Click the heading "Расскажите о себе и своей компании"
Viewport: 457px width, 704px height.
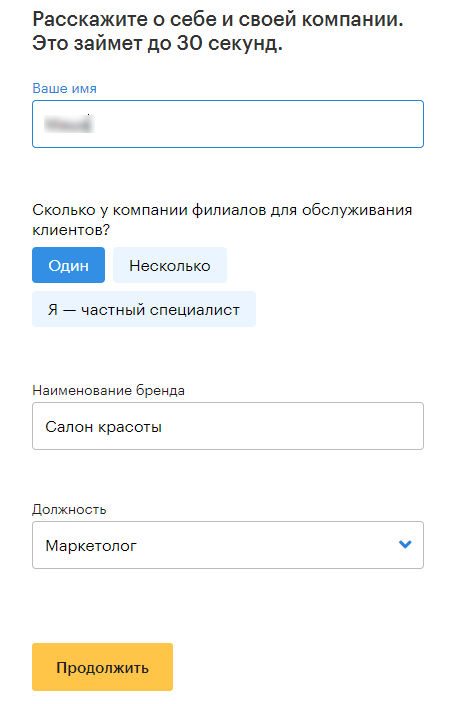tap(218, 19)
